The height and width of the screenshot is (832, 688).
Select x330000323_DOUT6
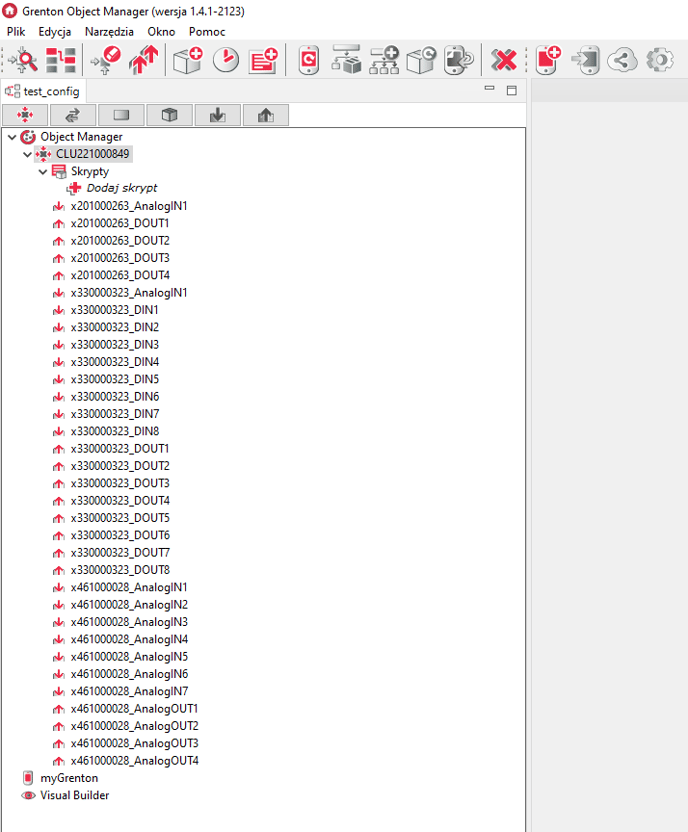[x=120, y=535]
